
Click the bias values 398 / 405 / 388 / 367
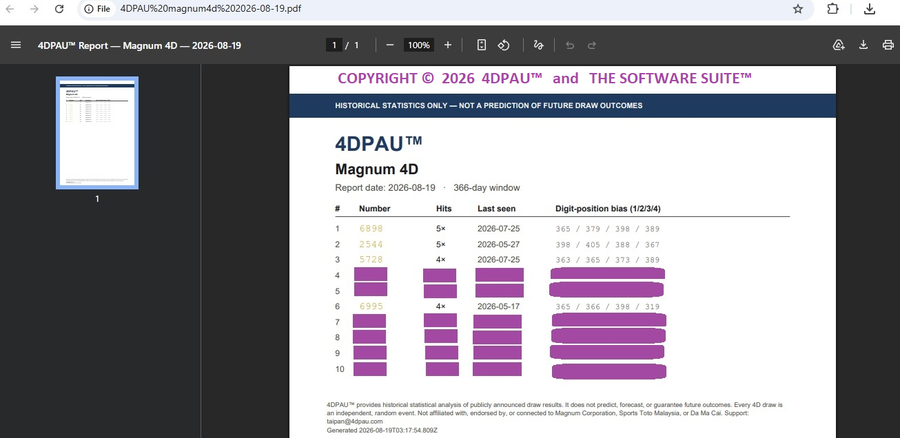click(x=607, y=245)
